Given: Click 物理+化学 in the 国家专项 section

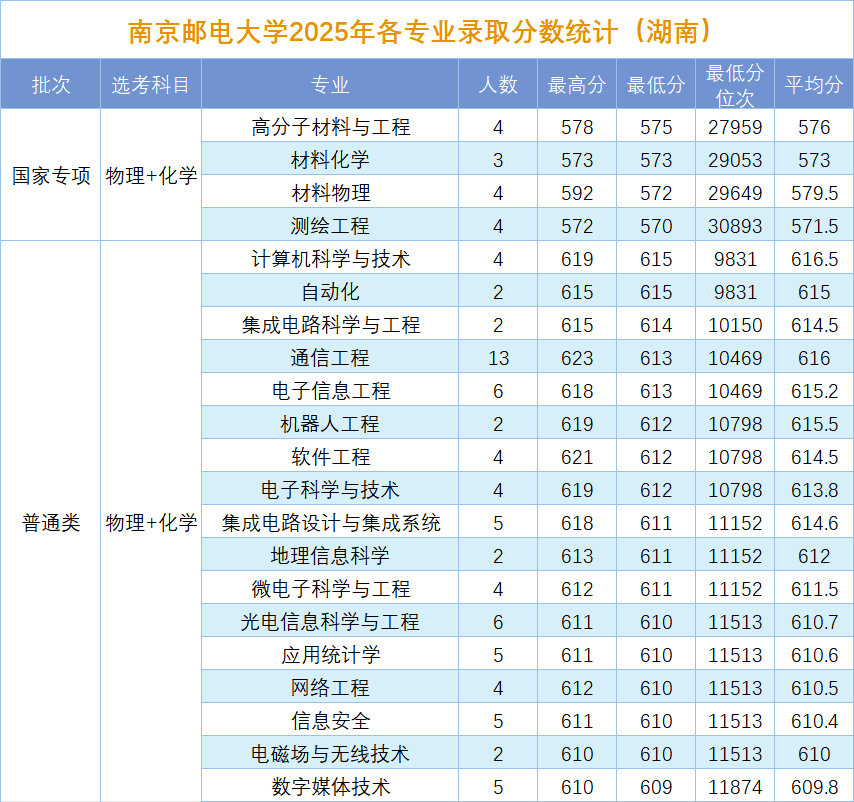Looking at the screenshot, I should [x=151, y=175].
